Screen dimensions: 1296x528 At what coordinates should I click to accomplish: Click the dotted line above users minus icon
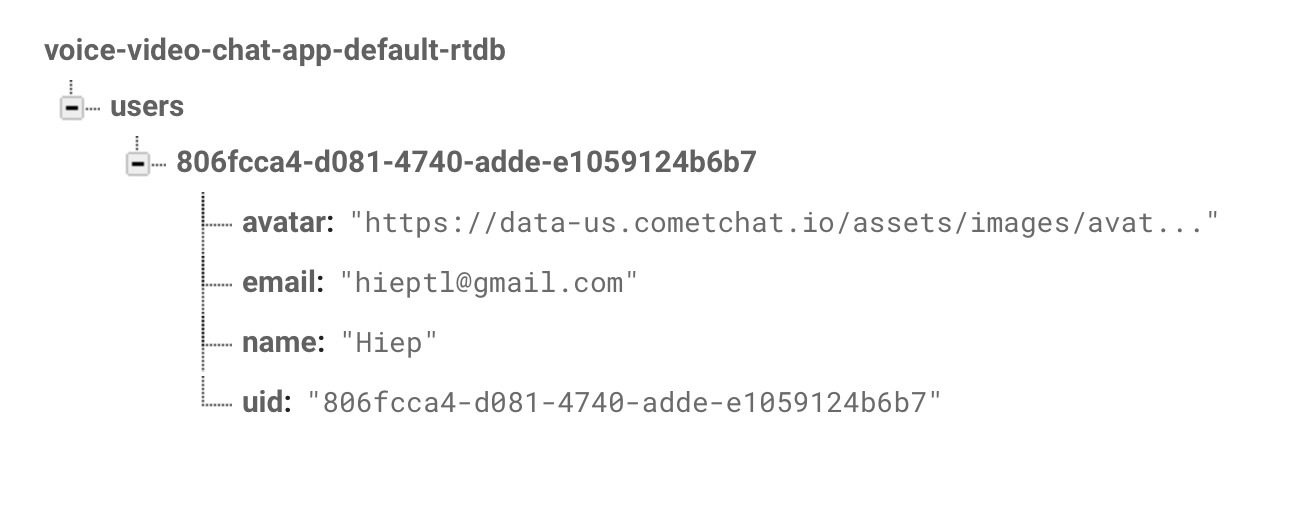pos(71,88)
